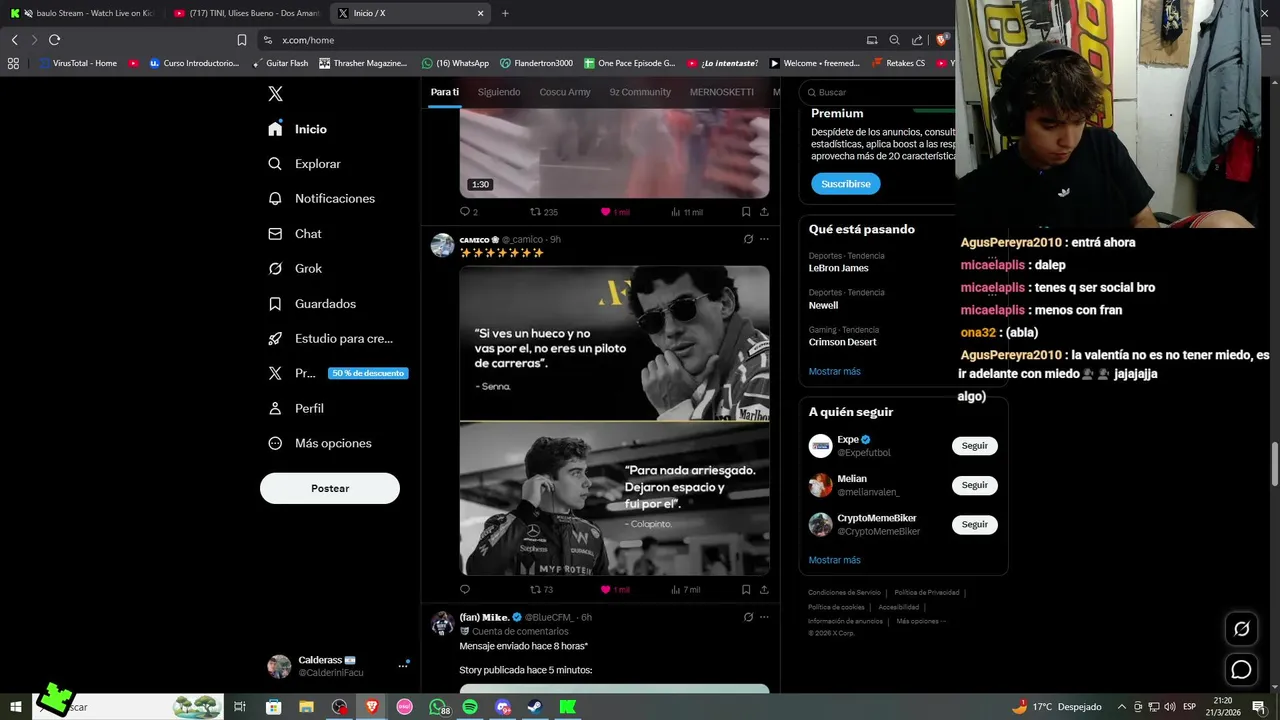Viewport: 1280px width, 720px height.
Task: Click the Suscribirse Premium button
Action: pos(846,184)
